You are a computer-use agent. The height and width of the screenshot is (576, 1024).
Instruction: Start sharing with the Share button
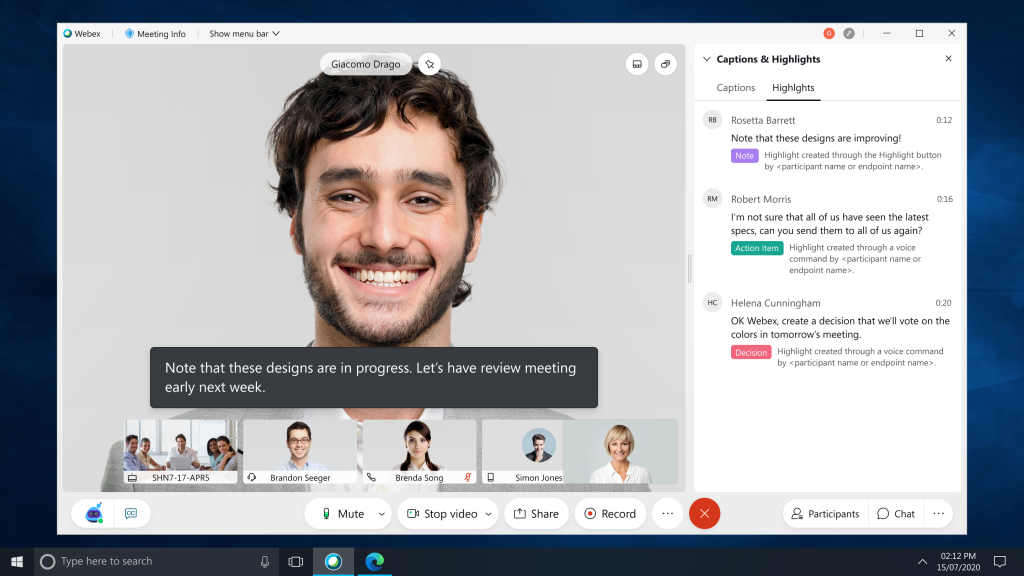coord(536,513)
